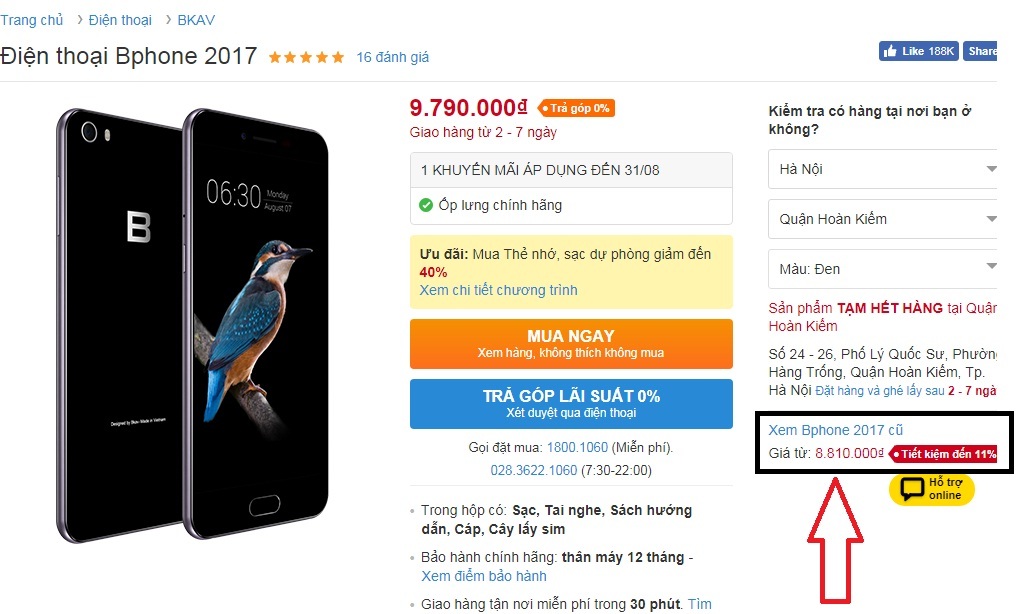
Task: Navigate to BKAV breadcrumb
Action: (196, 20)
